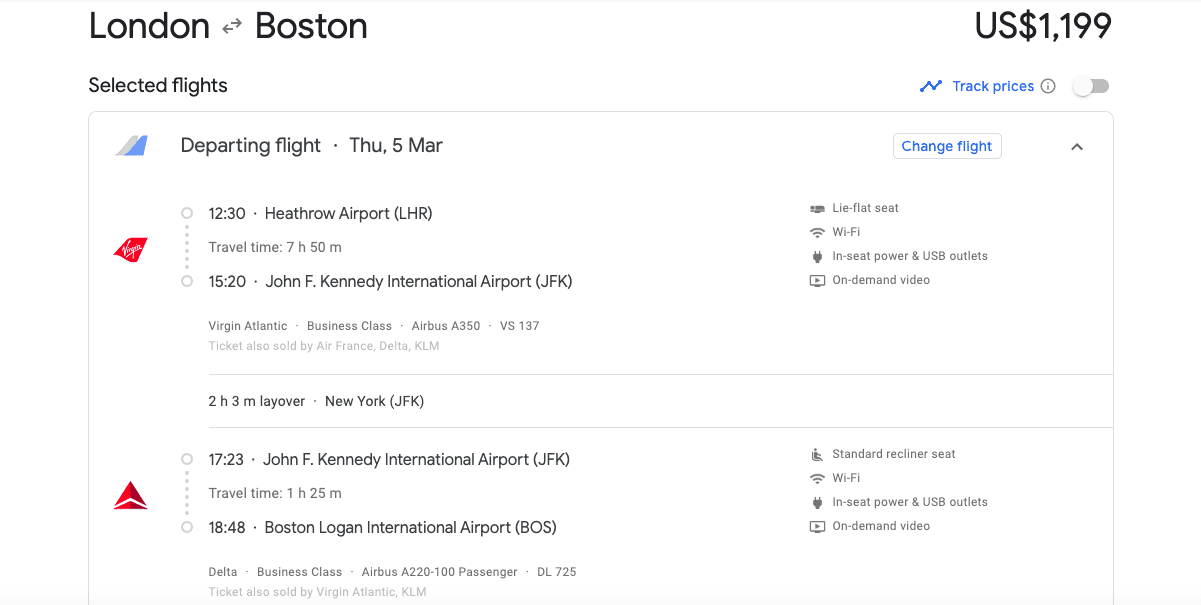Click the Lie-flat seat label

point(866,208)
